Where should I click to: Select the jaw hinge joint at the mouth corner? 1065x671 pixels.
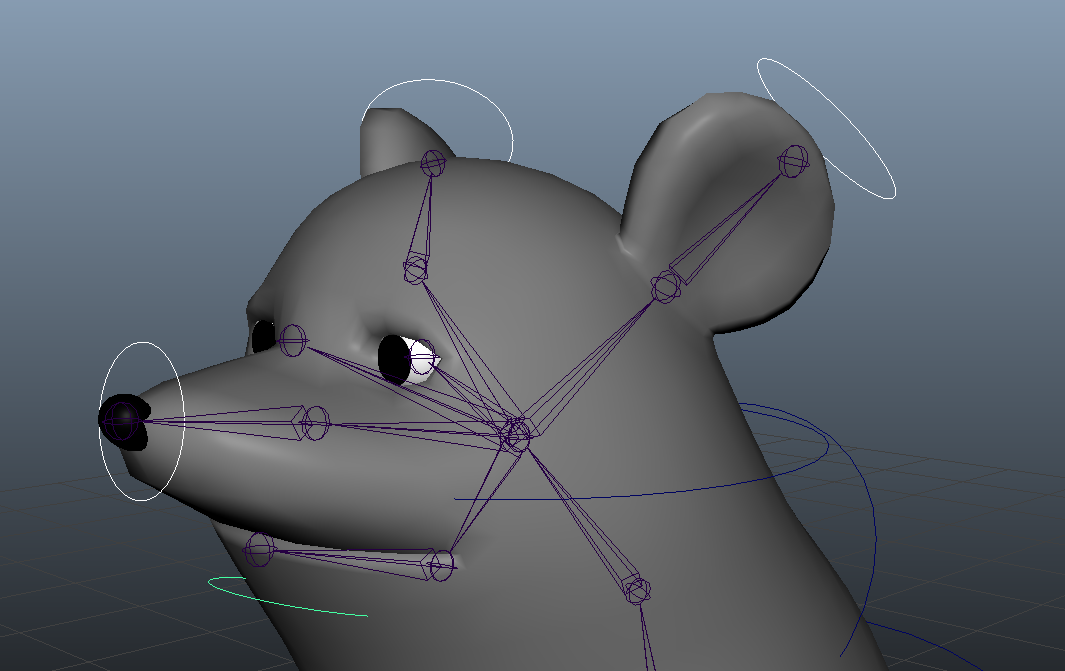pyautogui.click(x=440, y=566)
